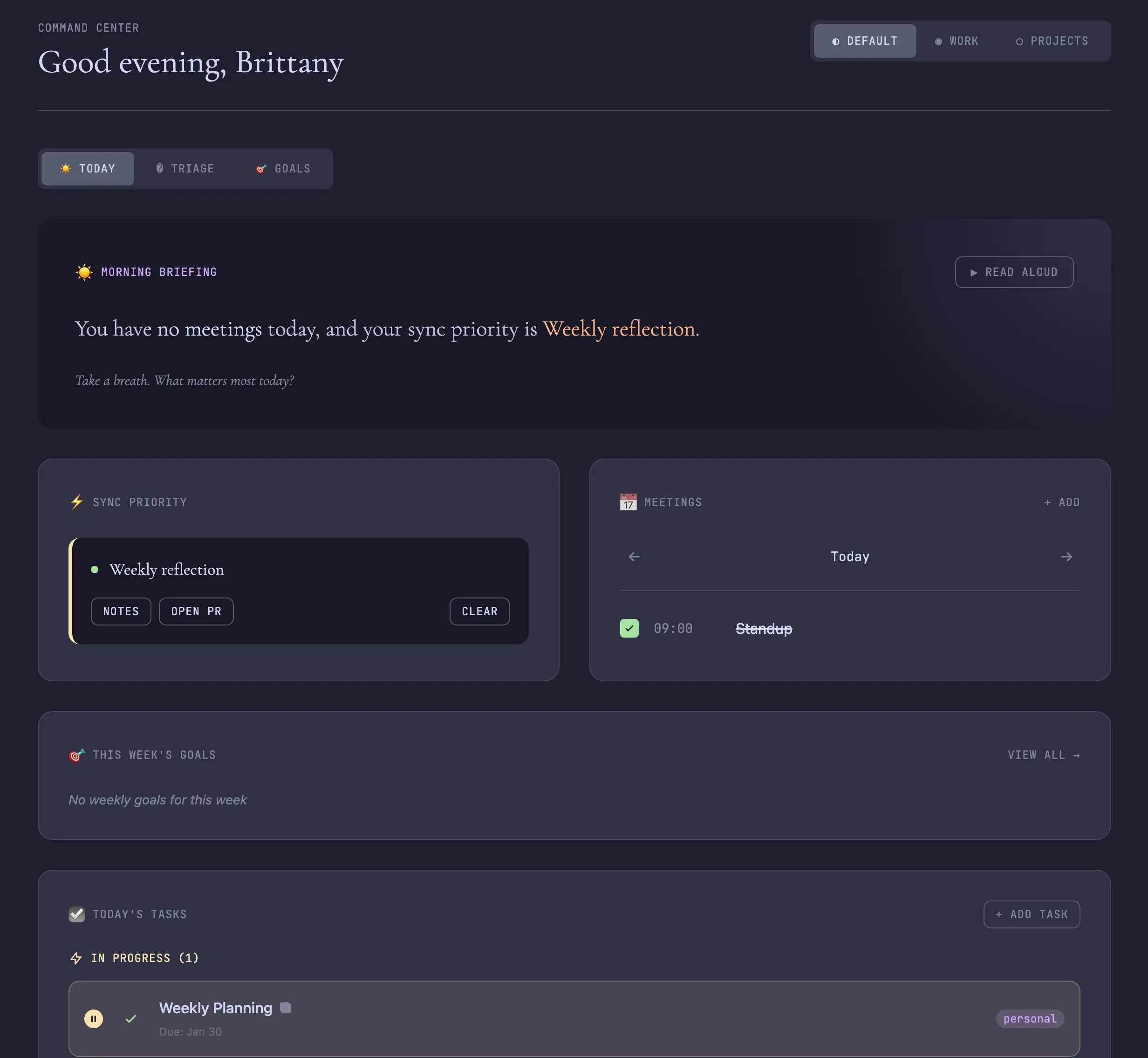Click the personal tag on Weekly Planning
The width and height of the screenshot is (1148, 1058).
pyautogui.click(x=1030, y=1018)
